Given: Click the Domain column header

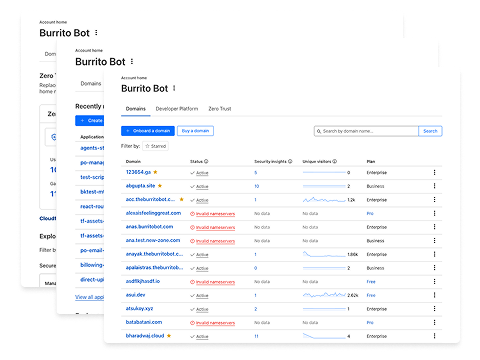Looking at the screenshot, I should 133,161.
